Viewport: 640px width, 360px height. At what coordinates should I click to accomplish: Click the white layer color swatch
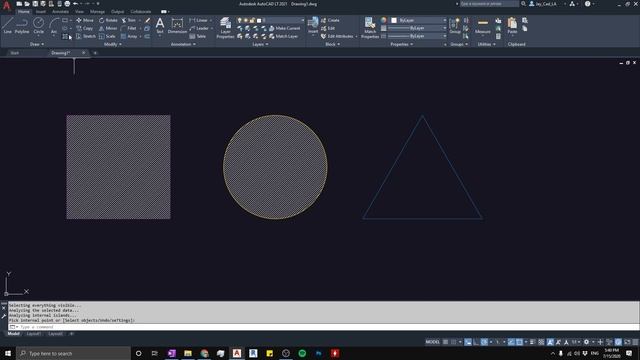coord(259,20)
